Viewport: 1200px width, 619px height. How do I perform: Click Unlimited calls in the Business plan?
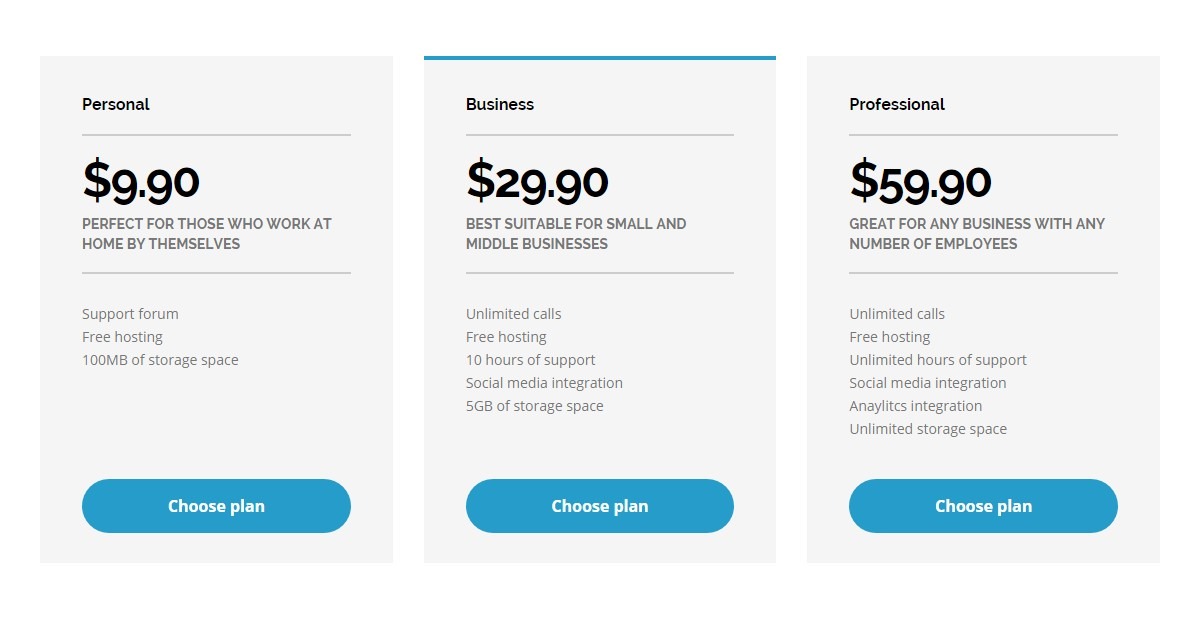click(x=513, y=314)
